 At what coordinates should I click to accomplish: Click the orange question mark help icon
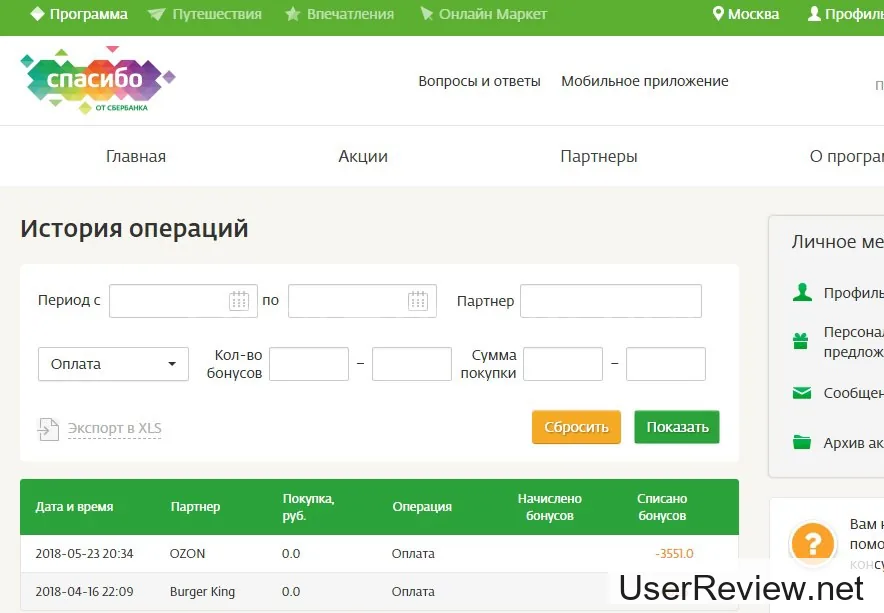pyautogui.click(x=812, y=543)
